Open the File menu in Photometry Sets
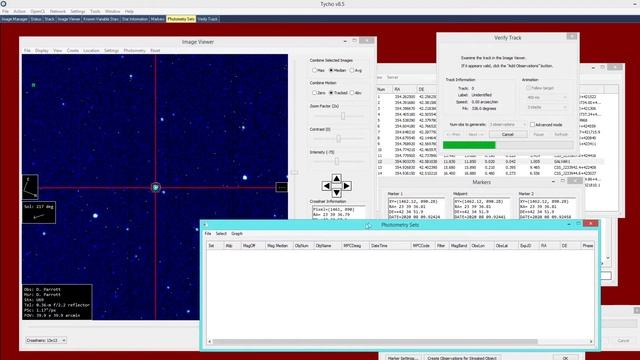 [208, 233]
